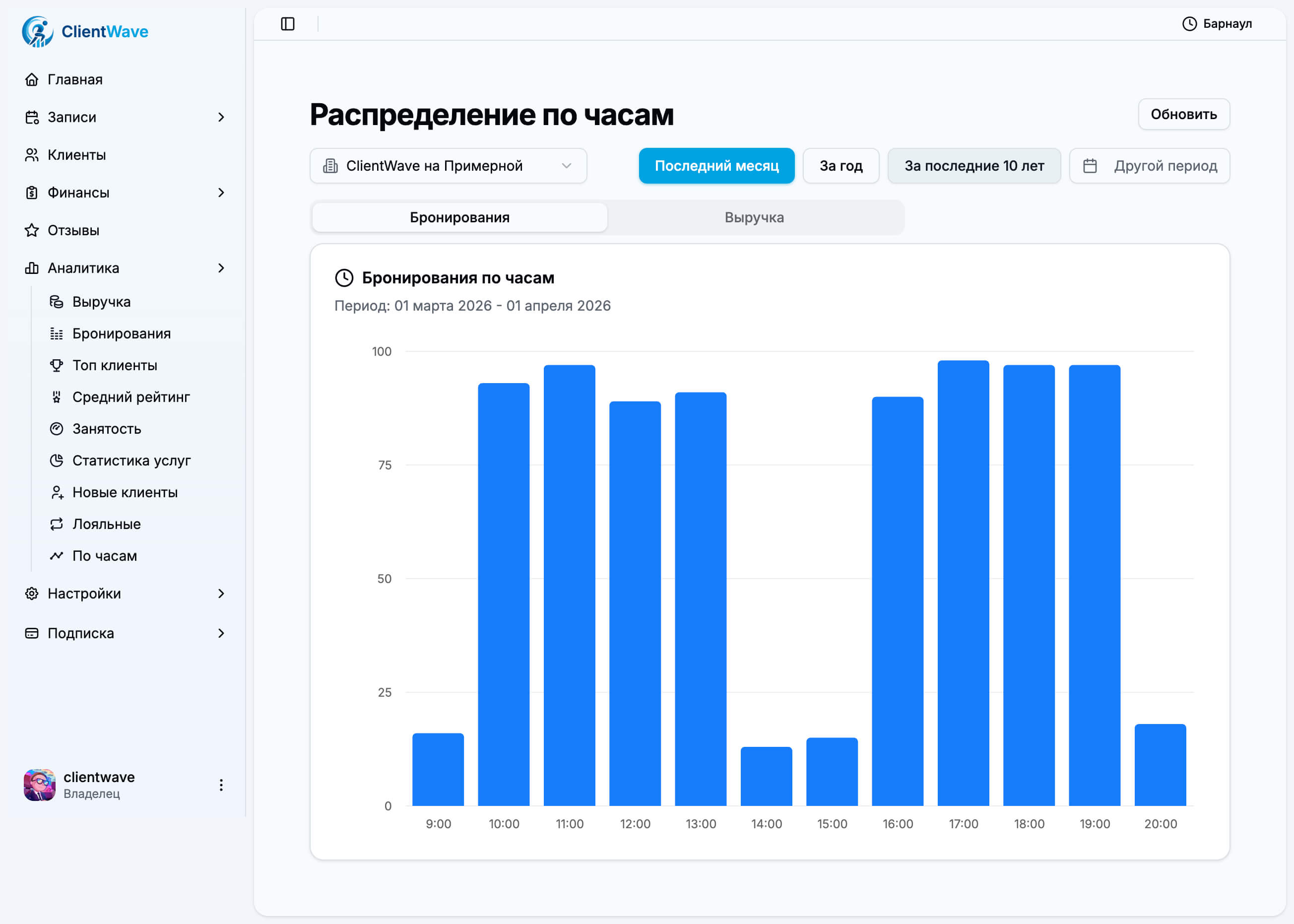Enable Последний месяц period
The width and height of the screenshot is (1294, 924).
(x=716, y=166)
